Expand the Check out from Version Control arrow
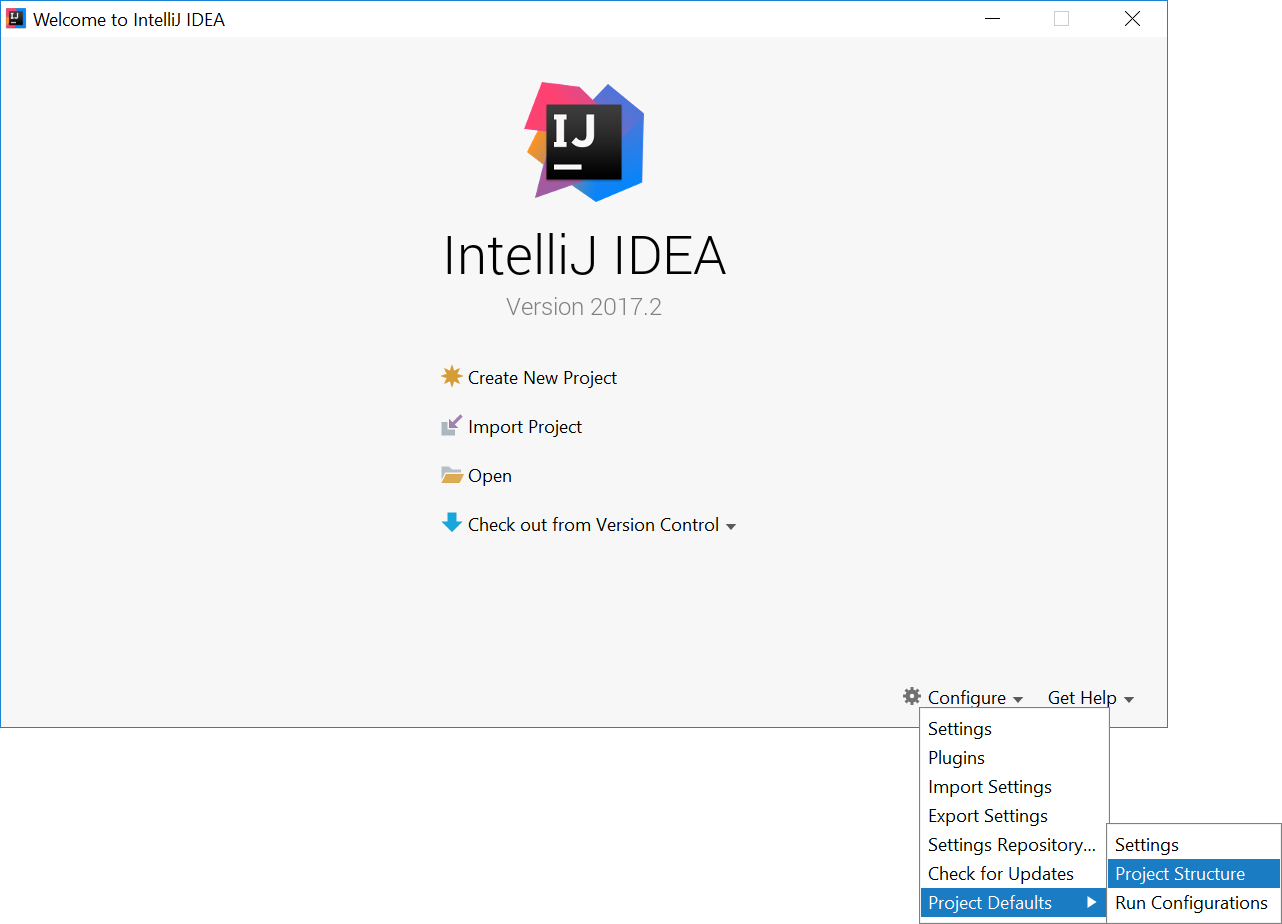This screenshot has width=1282, height=924. click(x=731, y=527)
